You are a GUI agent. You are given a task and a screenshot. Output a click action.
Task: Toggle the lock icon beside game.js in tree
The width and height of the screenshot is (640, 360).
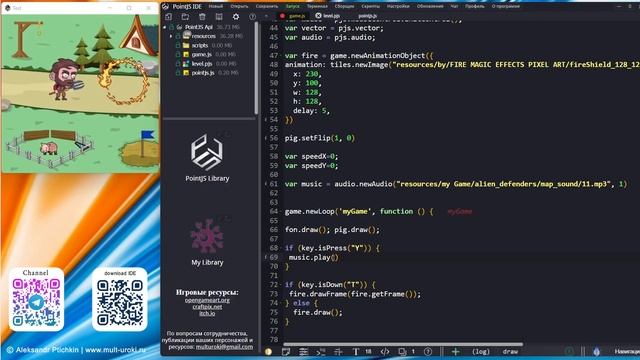pyautogui.click(x=178, y=54)
